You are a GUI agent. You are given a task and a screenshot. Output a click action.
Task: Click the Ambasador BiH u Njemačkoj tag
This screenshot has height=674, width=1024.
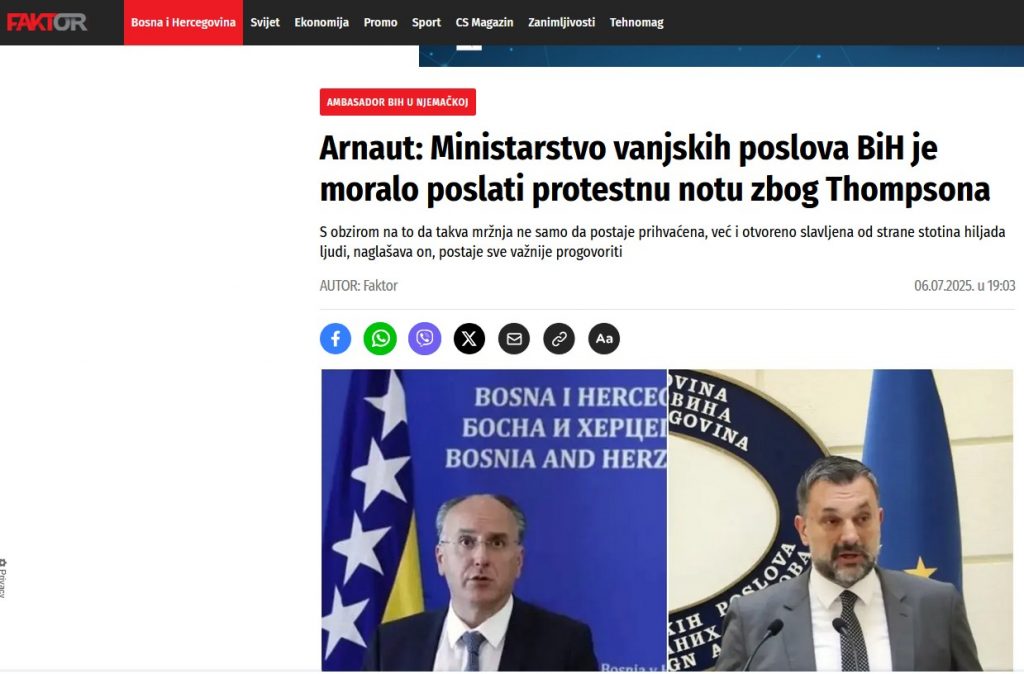point(398,102)
